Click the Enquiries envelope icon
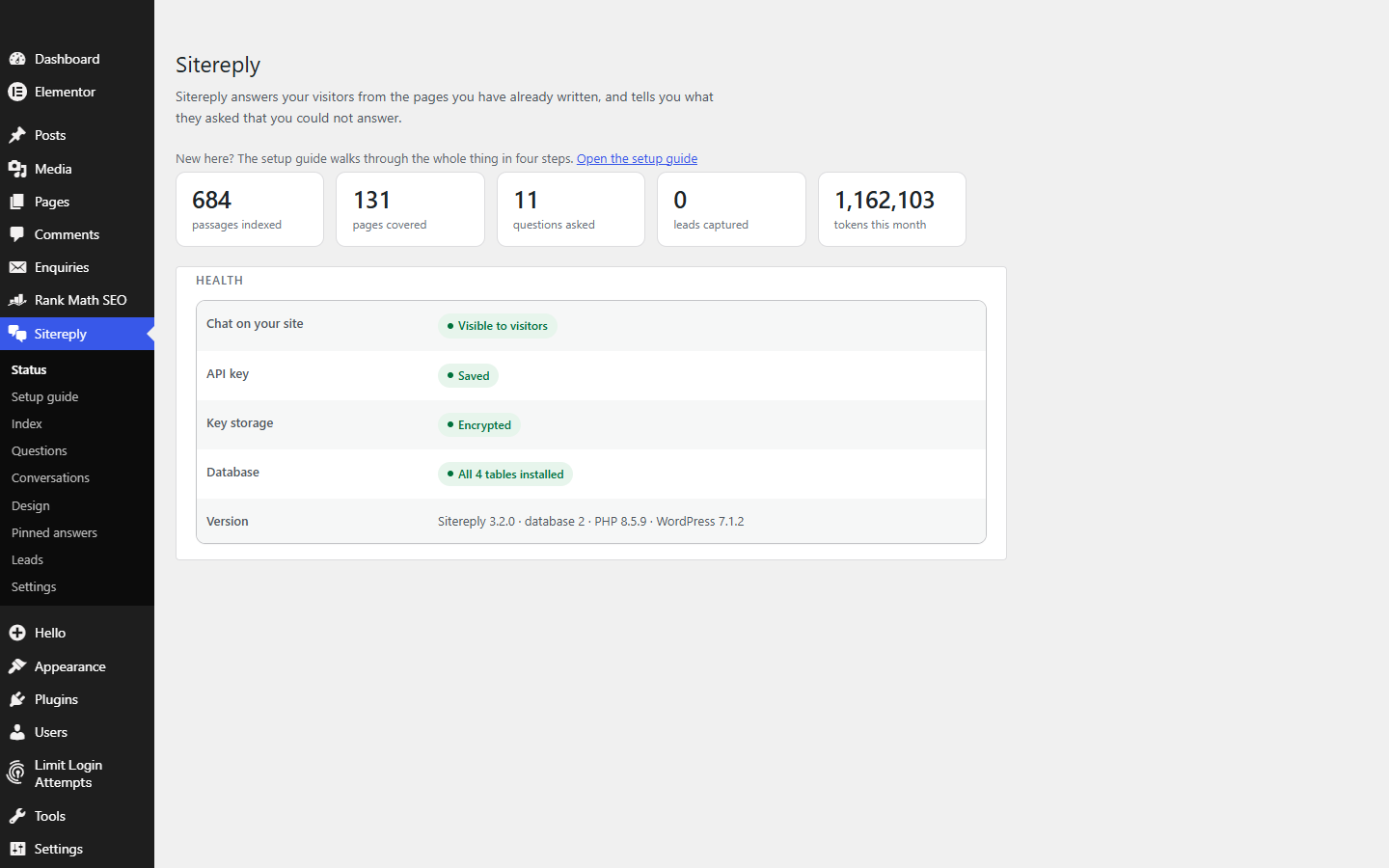Viewport: 1389px width, 868px height. click(x=17, y=267)
